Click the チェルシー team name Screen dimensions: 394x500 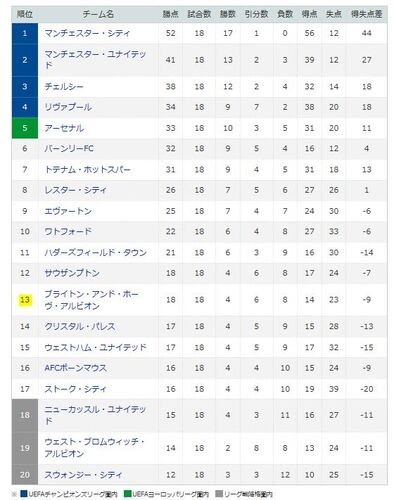[64, 87]
